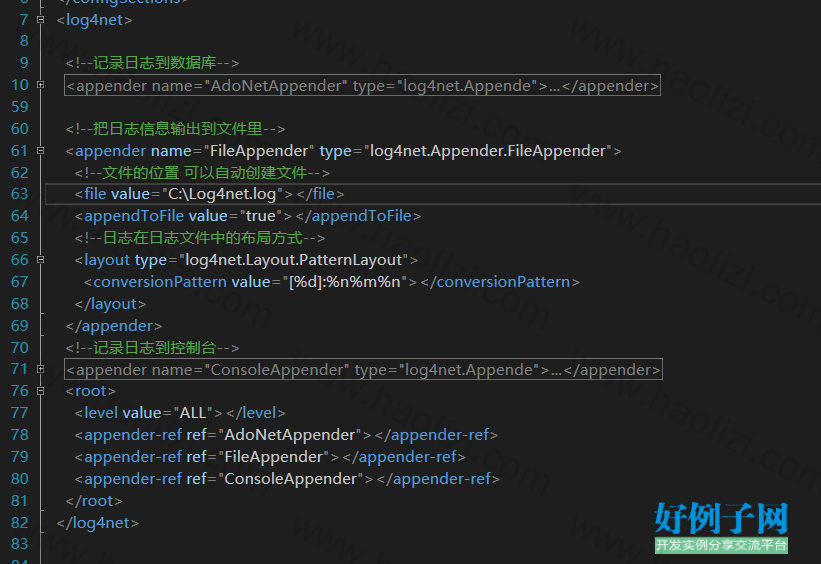The height and width of the screenshot is (564, 821).
Task: Click the conversionPattern value [%d]:%n%m%n
Action: pos(345,282)
